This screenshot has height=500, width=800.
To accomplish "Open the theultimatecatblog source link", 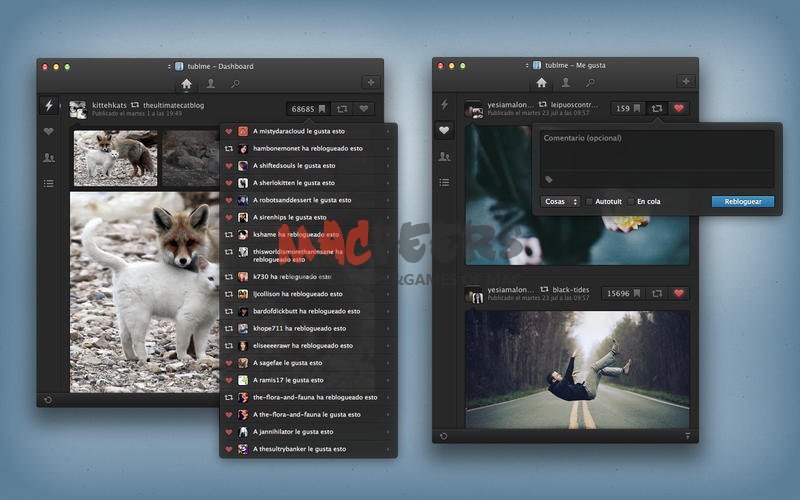I will click(x=173, y=105).
